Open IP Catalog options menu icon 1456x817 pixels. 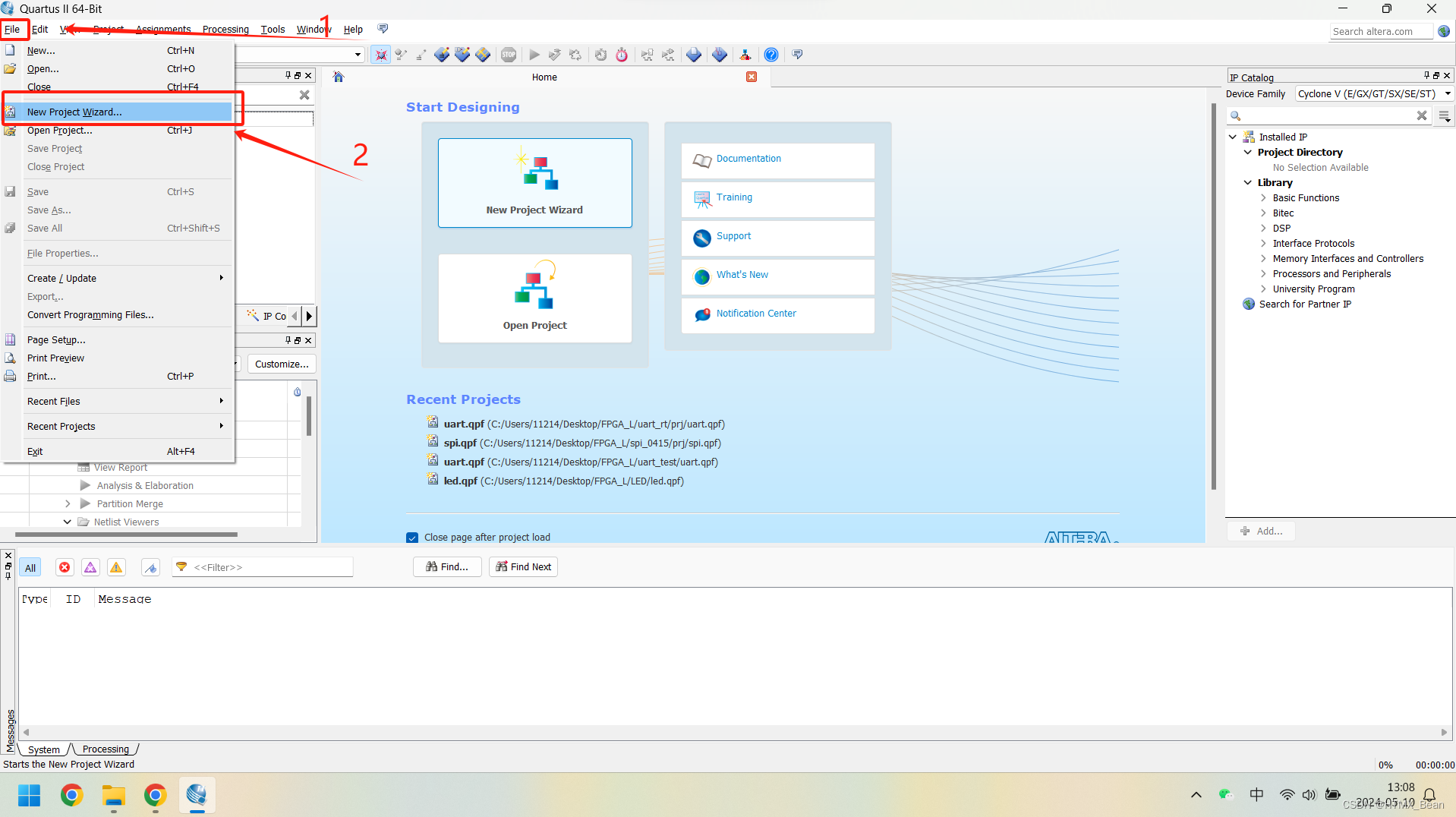(x=1444, y=115)
